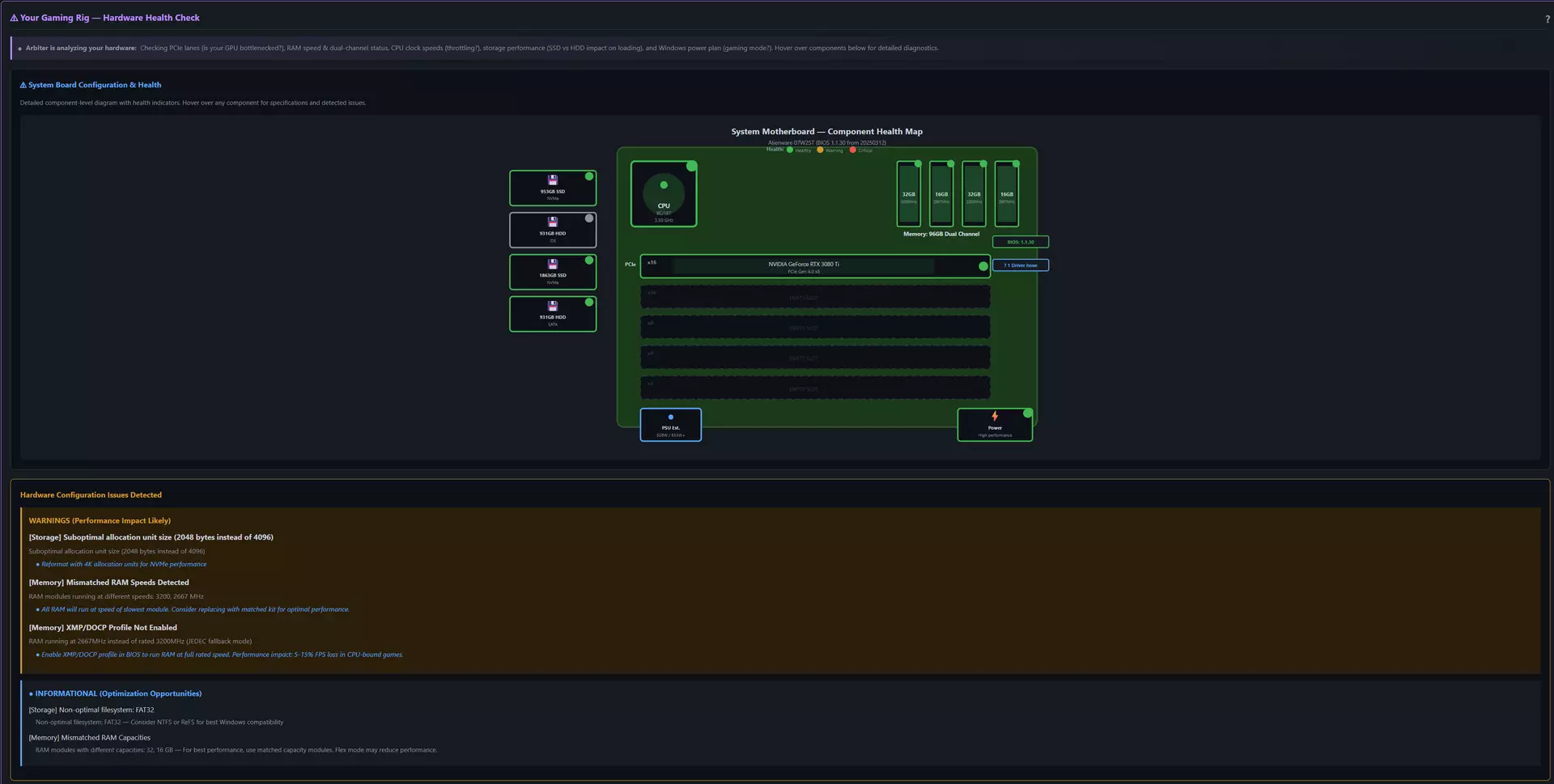Click 'System Motherboard — Component Health Map' title
1554x784 pixels.
tap(826, 132)
